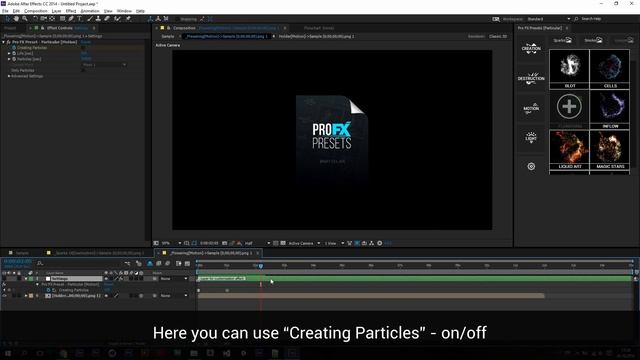The width and height of the screenshot is (640, 360).
Task: Apply the CELLS preset thumbnail
Action: click(610, 69)
